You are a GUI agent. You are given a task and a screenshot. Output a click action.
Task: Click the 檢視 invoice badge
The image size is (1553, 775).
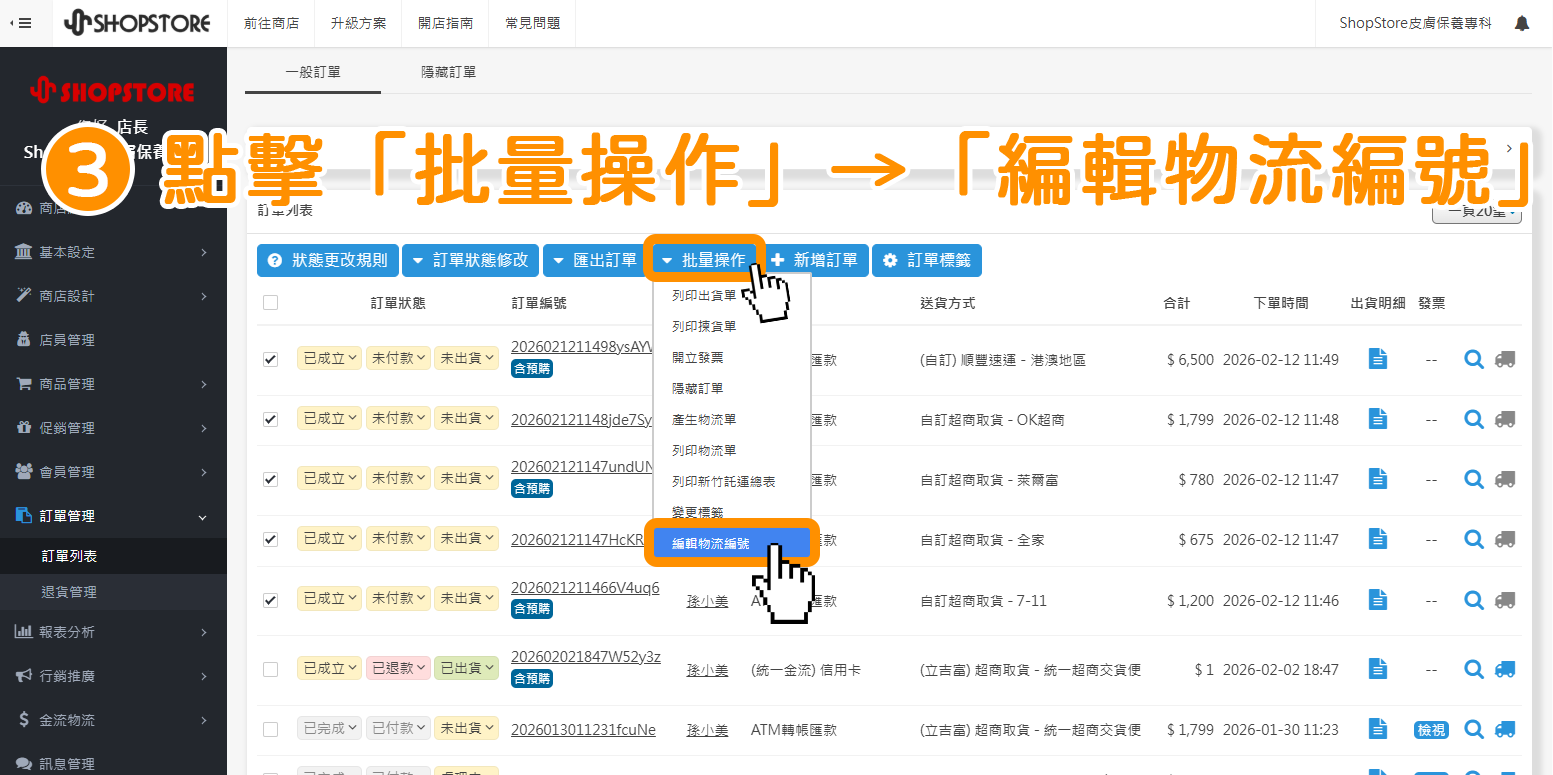tap(1431, 730)
